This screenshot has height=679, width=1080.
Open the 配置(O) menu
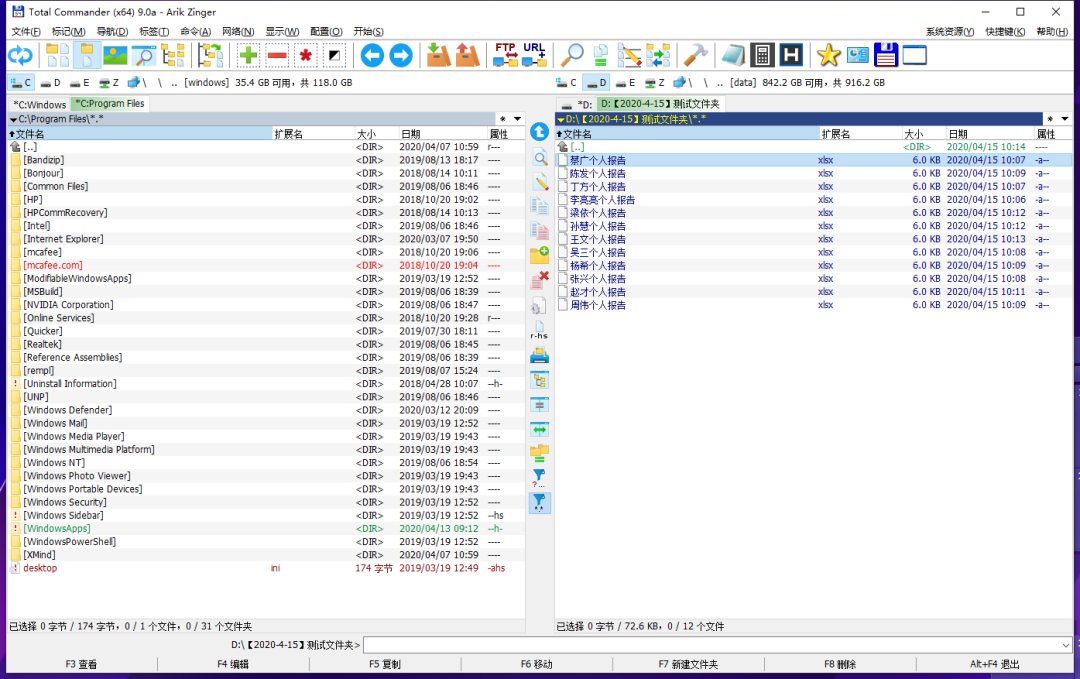point(326,32)
